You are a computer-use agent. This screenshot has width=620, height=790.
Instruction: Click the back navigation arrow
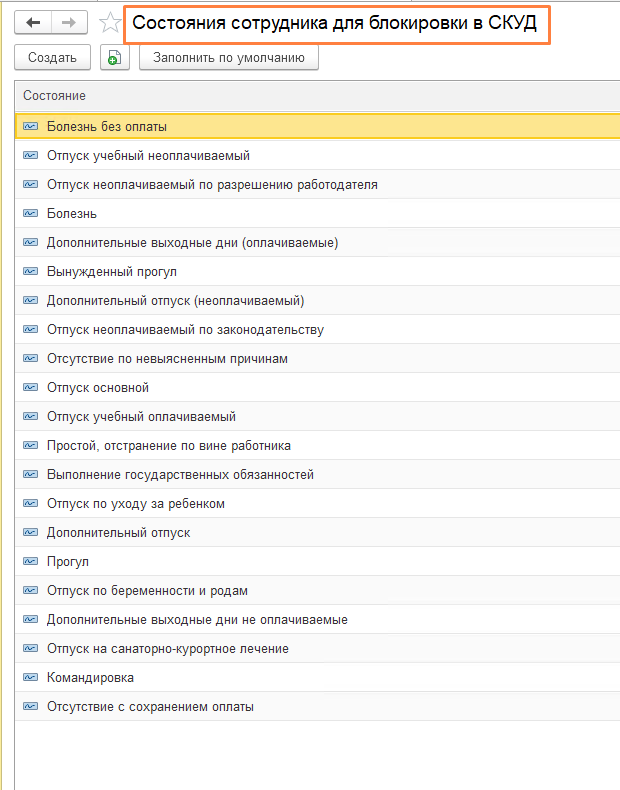[x=33, y=23]
